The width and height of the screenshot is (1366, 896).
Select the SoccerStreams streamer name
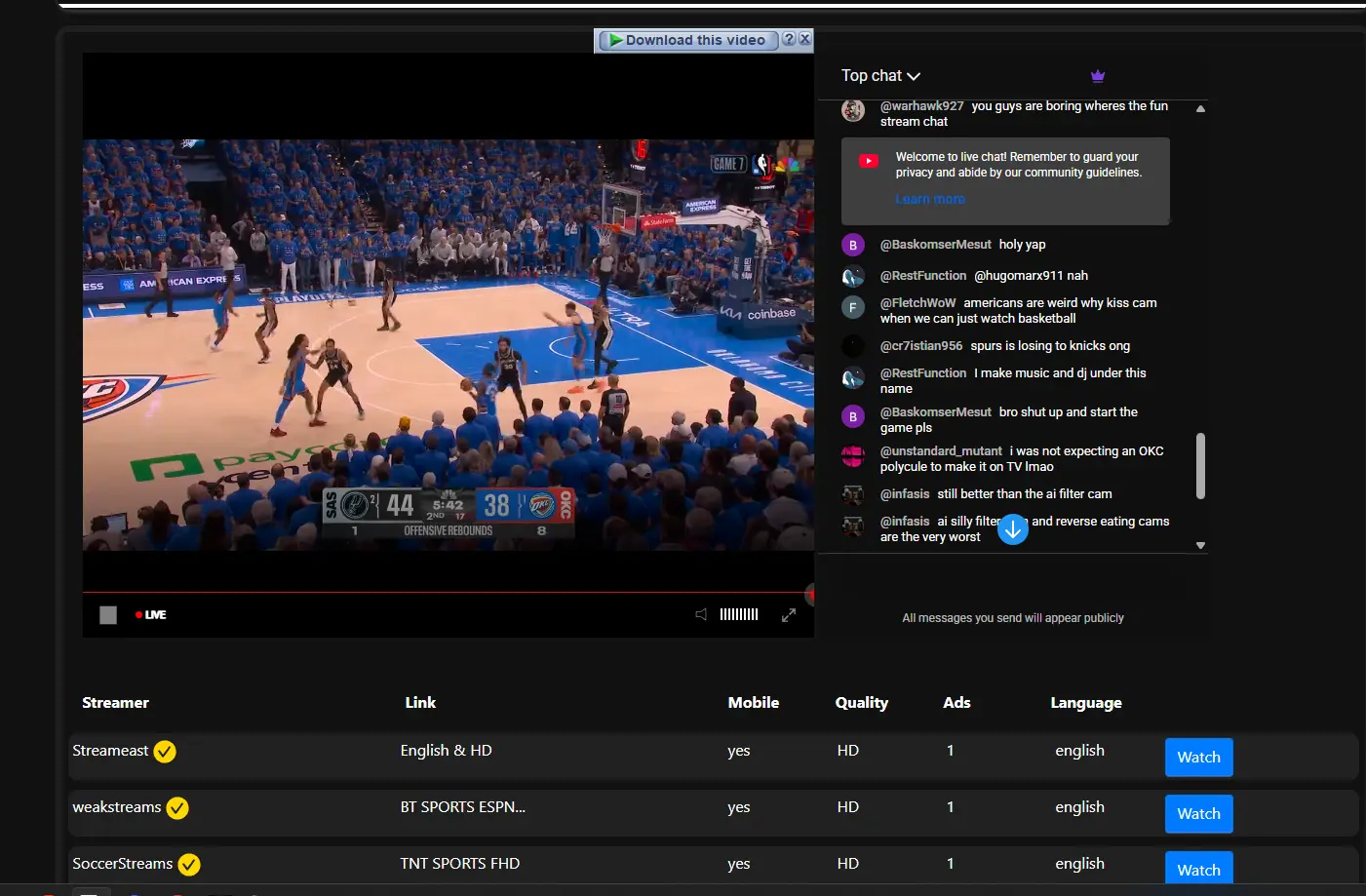[x=123, y=864]
